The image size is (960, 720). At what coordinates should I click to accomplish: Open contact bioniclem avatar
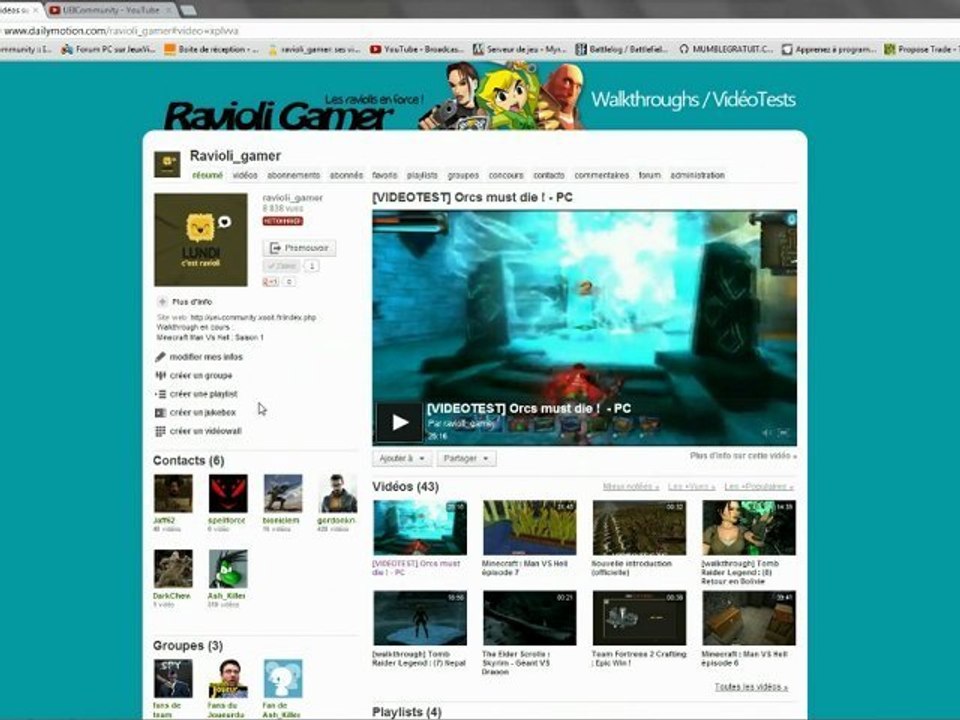click(x=283, y=493)
